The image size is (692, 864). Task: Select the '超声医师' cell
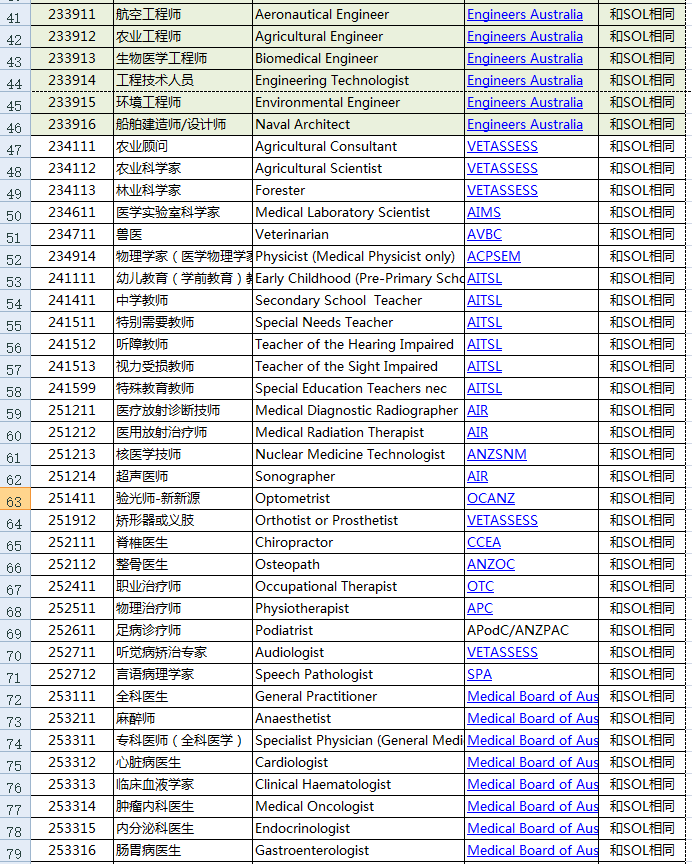pyautogui.click(x=183, y=477)
